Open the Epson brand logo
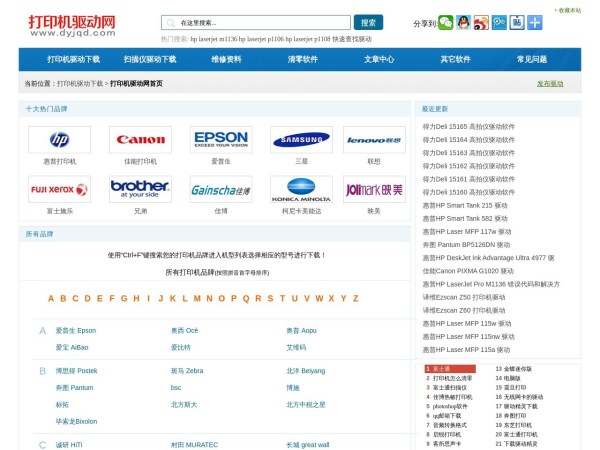 pyautogui.click(x=220, y=139)
